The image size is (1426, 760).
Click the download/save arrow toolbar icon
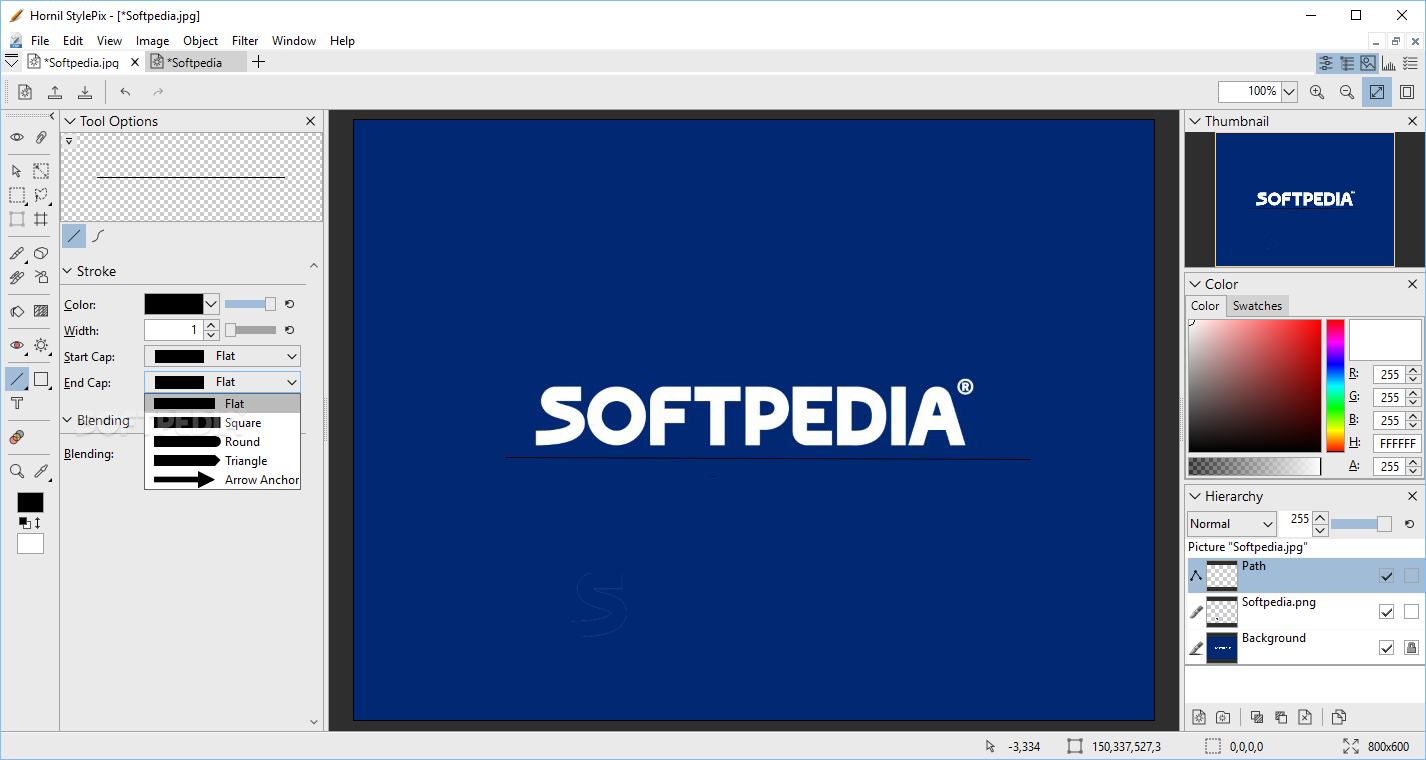coord(85,92)
